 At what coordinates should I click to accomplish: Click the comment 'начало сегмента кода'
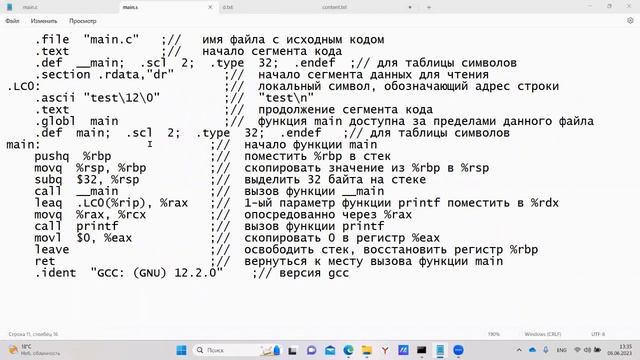[272, 51]
